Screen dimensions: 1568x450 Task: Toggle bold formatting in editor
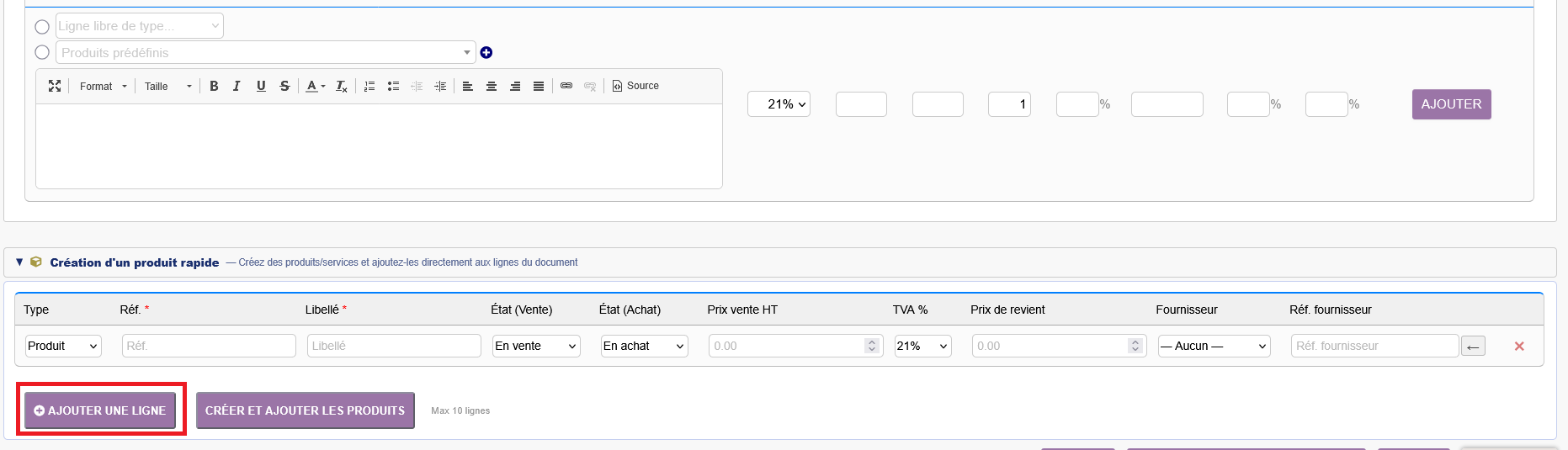214,86
